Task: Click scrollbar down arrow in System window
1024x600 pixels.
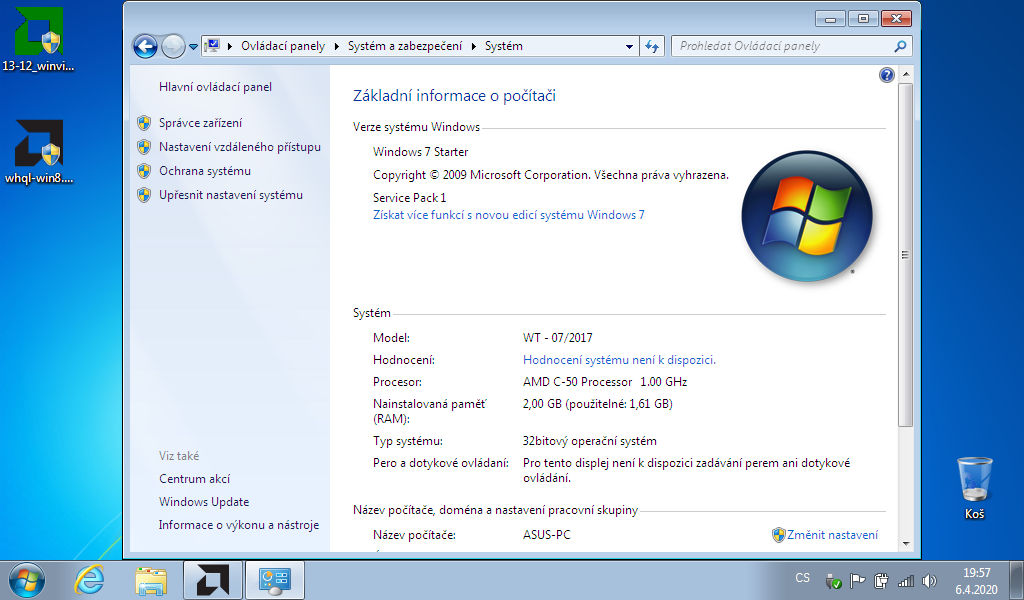Action: tap(906, 543)
